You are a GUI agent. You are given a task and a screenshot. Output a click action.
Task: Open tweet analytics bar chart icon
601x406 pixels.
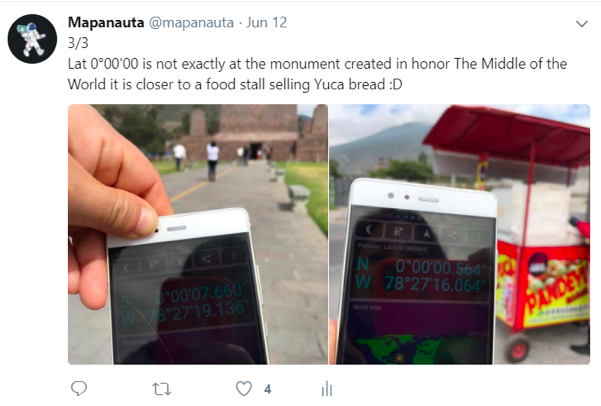(x=327, y=389)
